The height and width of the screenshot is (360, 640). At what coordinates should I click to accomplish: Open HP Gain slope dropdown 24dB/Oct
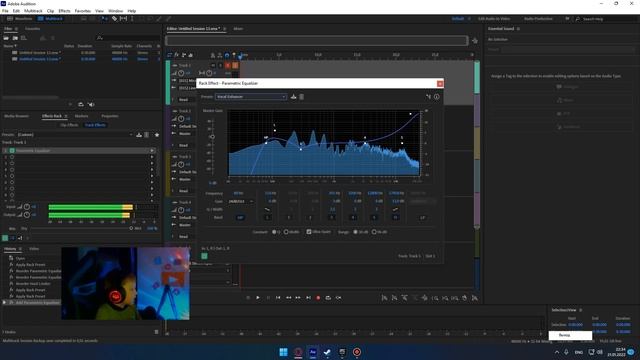coord(240,201)
